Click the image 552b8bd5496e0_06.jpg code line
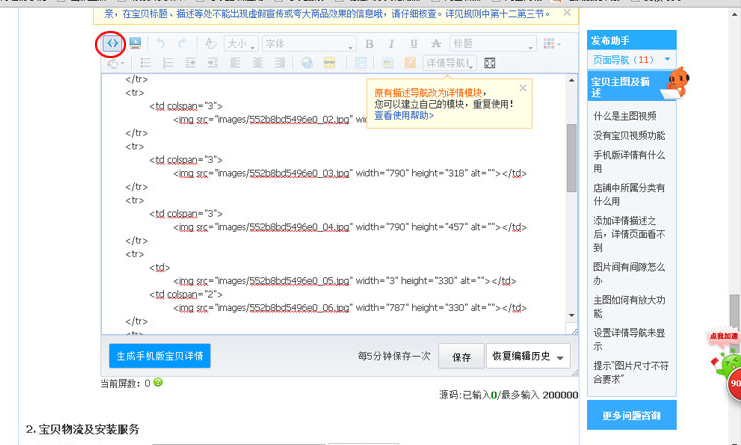 pos(350,308)
